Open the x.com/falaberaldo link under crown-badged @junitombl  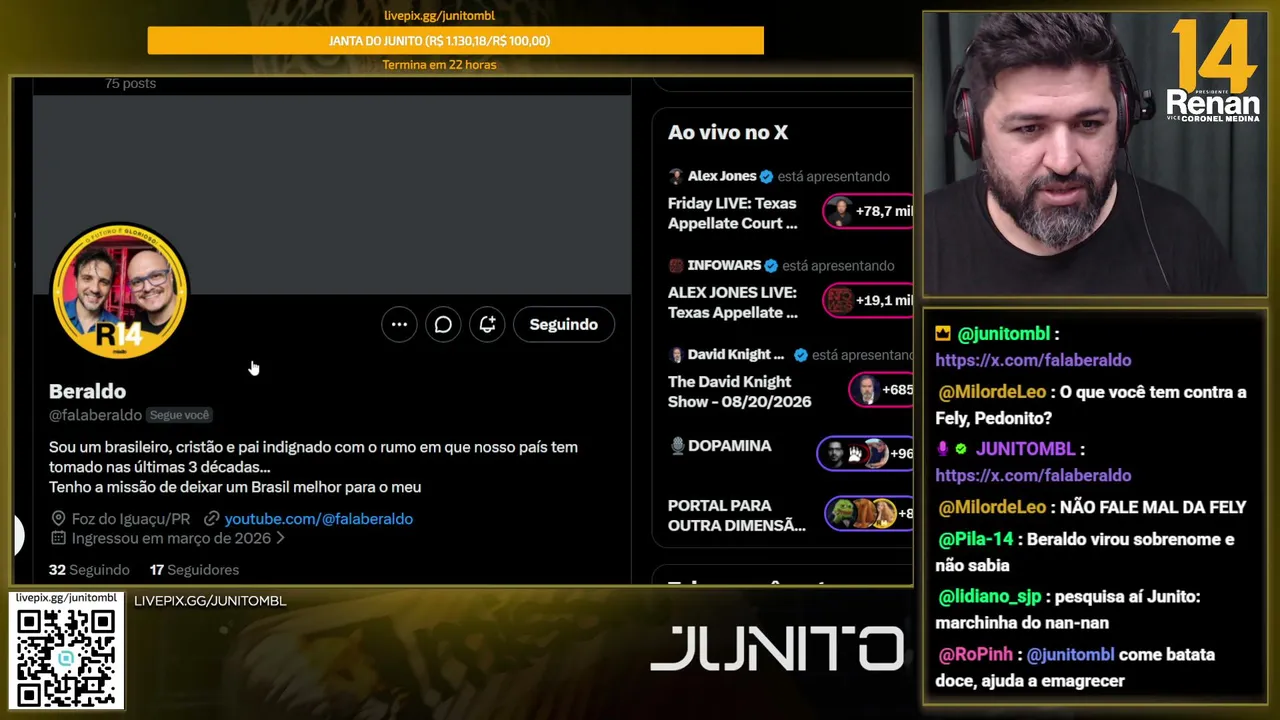tap(1034, 360)
